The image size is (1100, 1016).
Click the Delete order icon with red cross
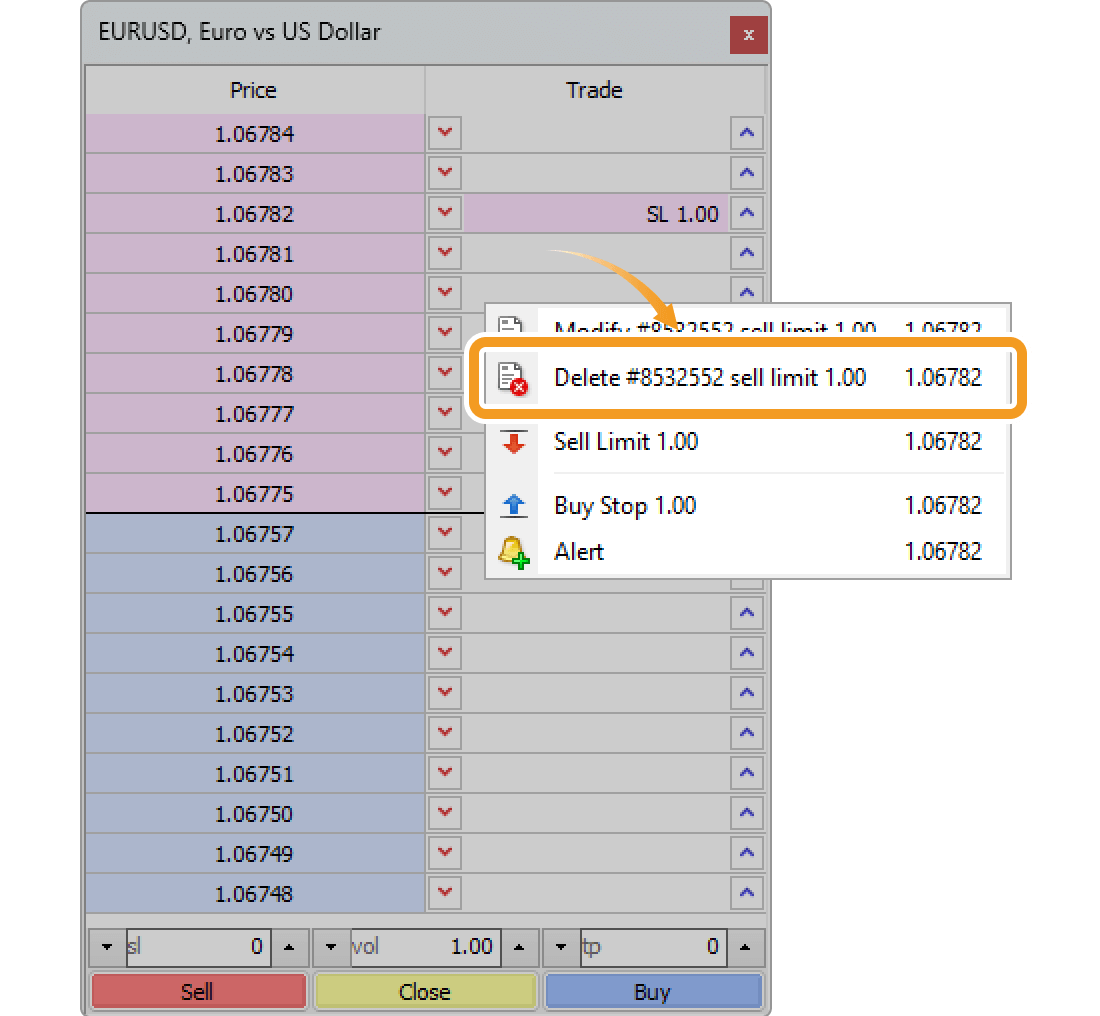tap(513, 377)
